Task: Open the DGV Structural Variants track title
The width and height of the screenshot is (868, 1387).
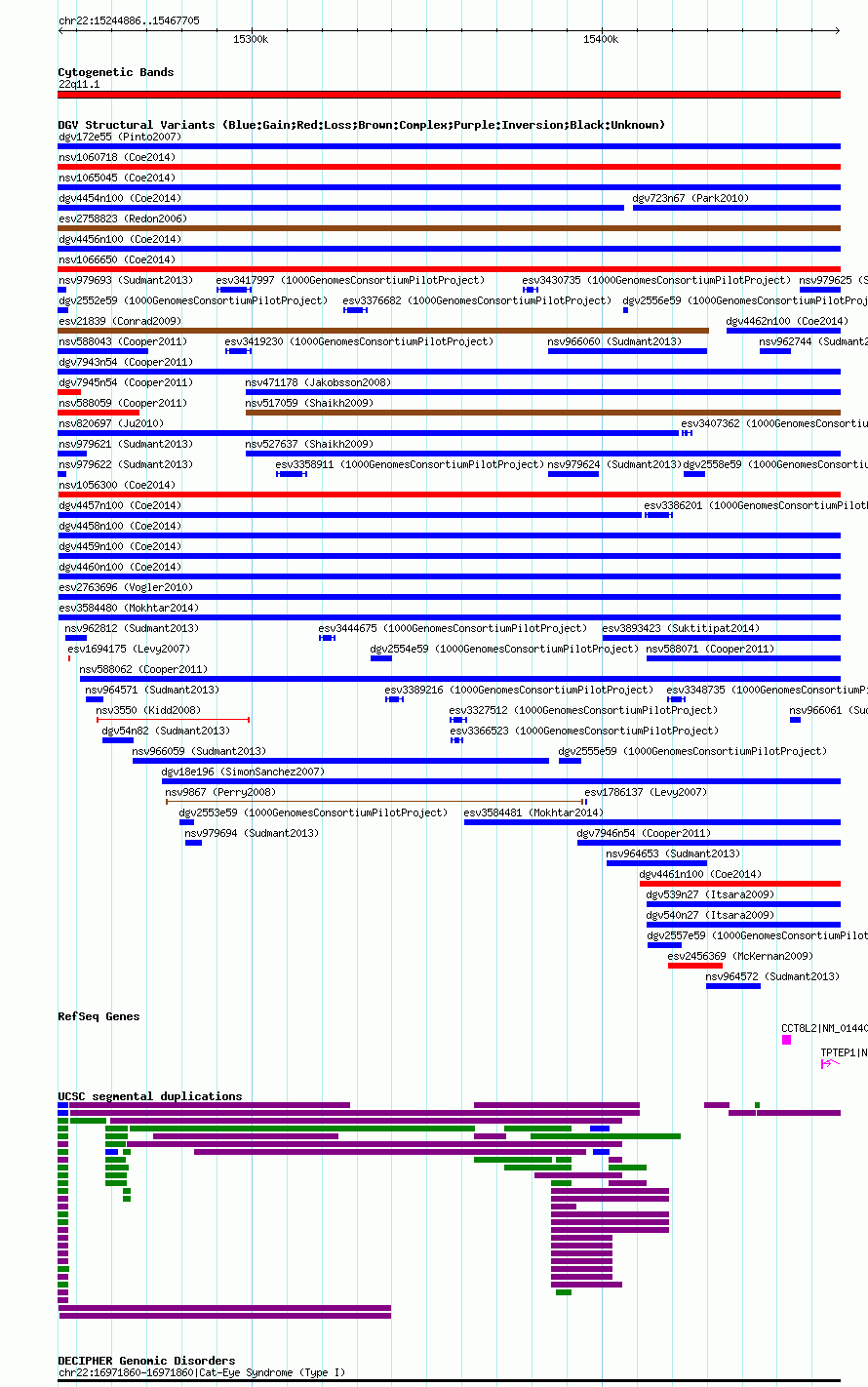Action: click(362, 125)
